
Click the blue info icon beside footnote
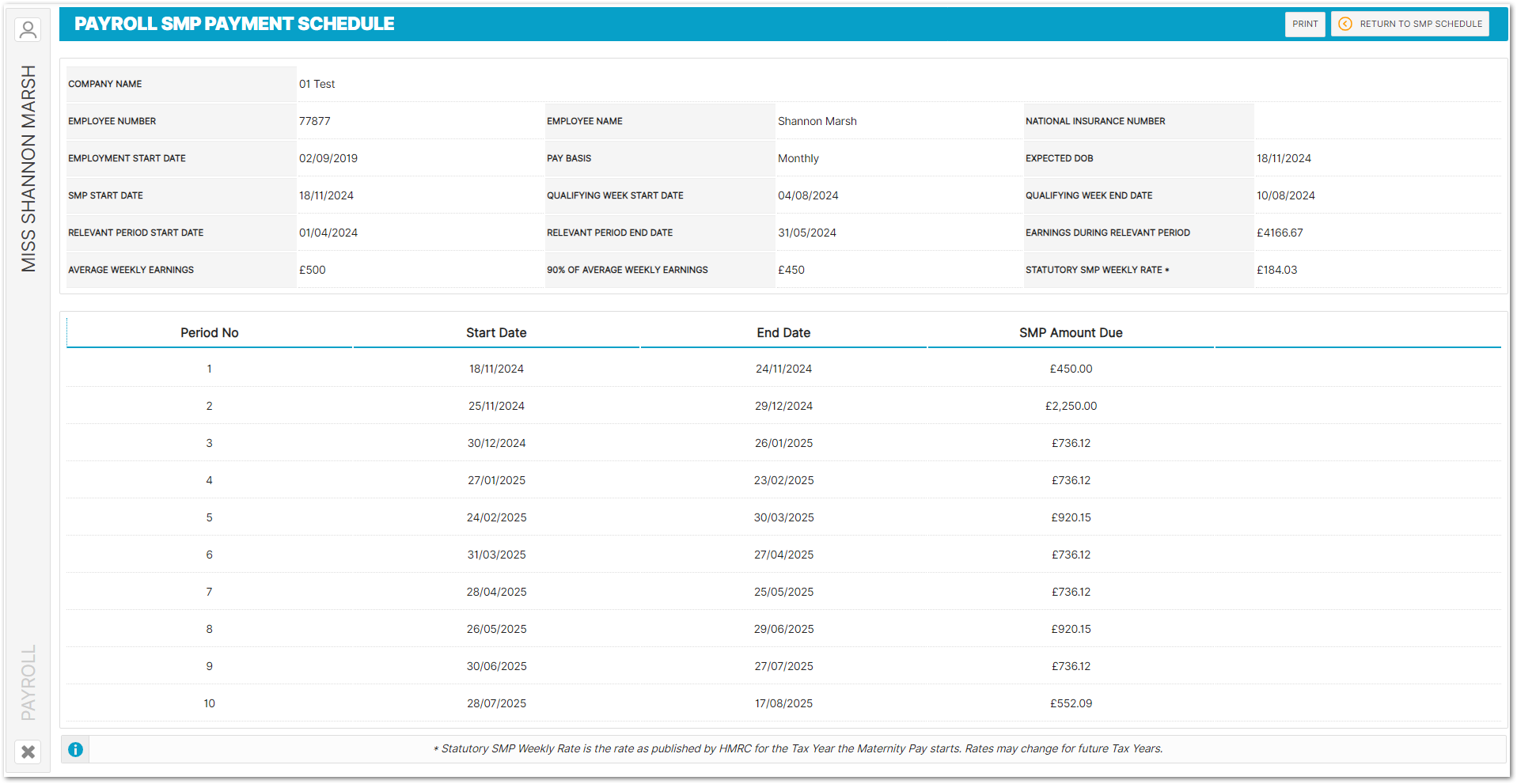pyautogui.click(x=75, y=749)
